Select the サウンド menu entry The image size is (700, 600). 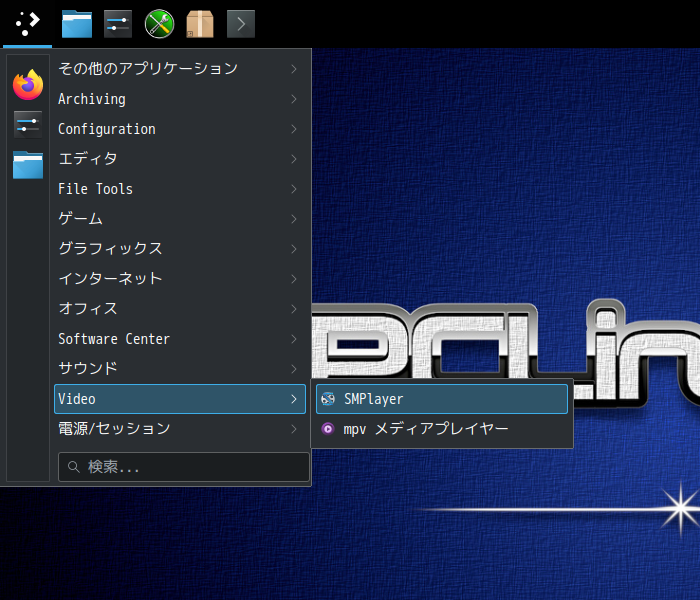(180, 369)
